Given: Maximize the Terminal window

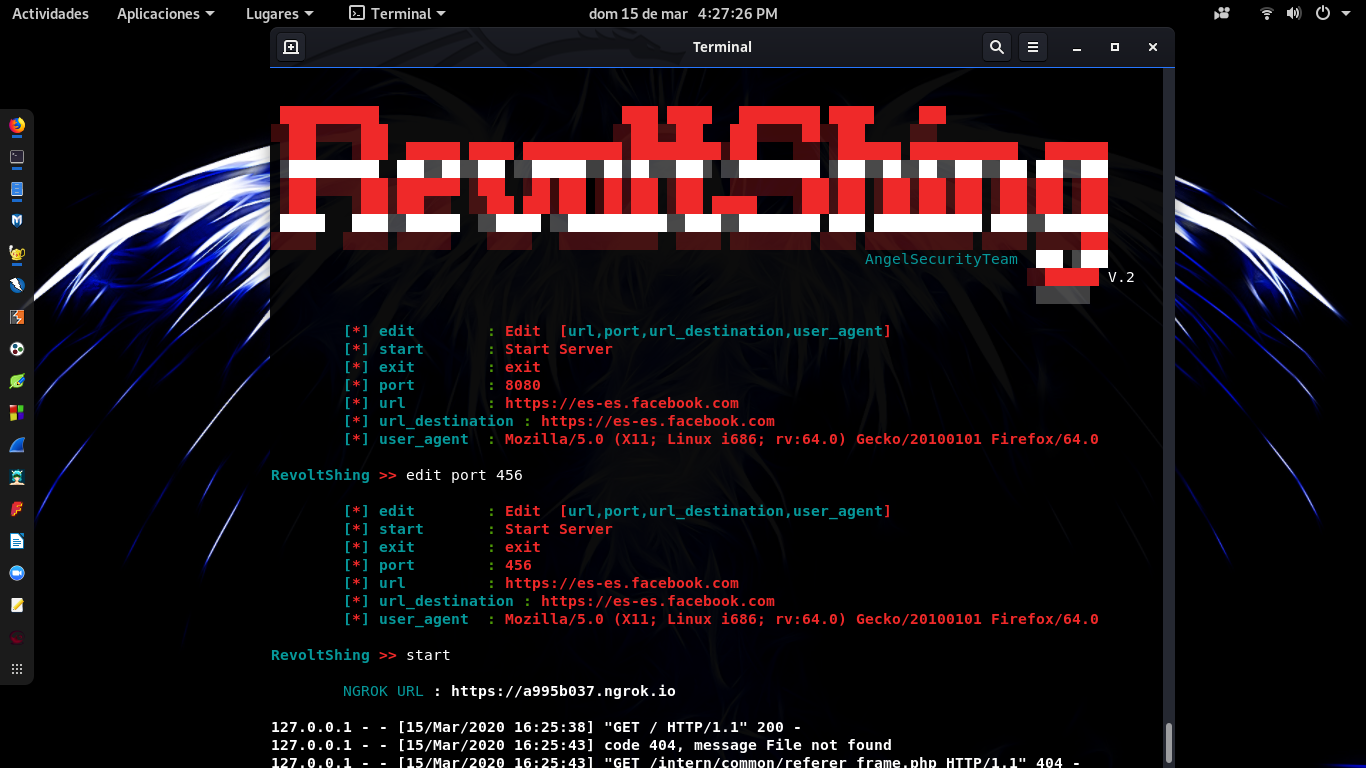Looking at the screenshot, I should coord(1115,47).
